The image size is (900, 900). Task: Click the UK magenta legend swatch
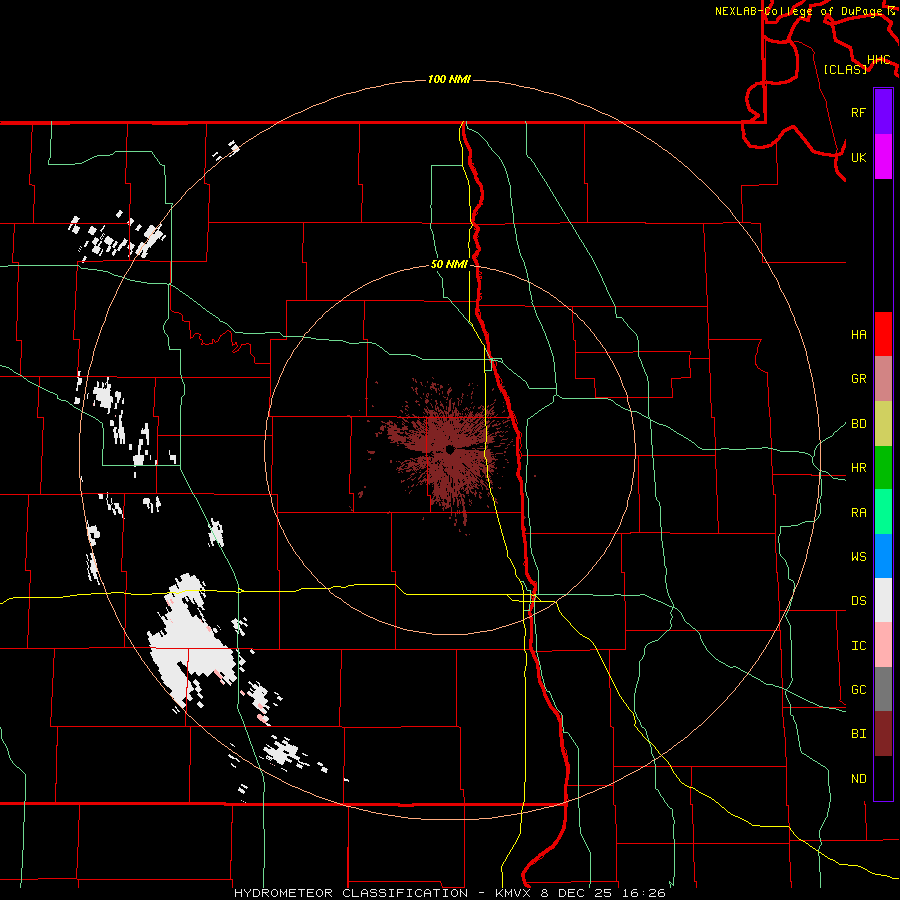883,156
